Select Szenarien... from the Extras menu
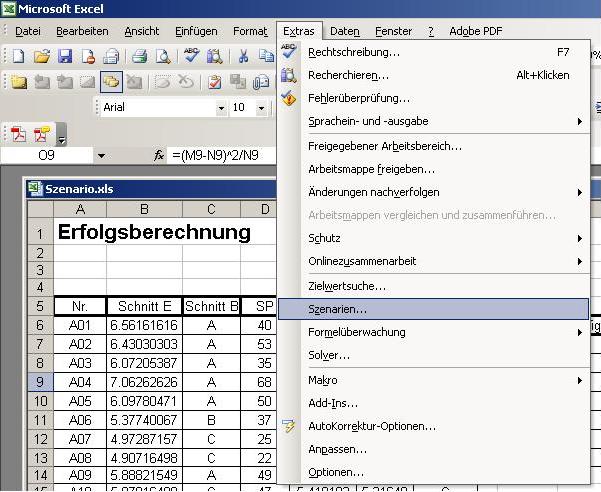601x492 pixels. [x=337, y=310]
